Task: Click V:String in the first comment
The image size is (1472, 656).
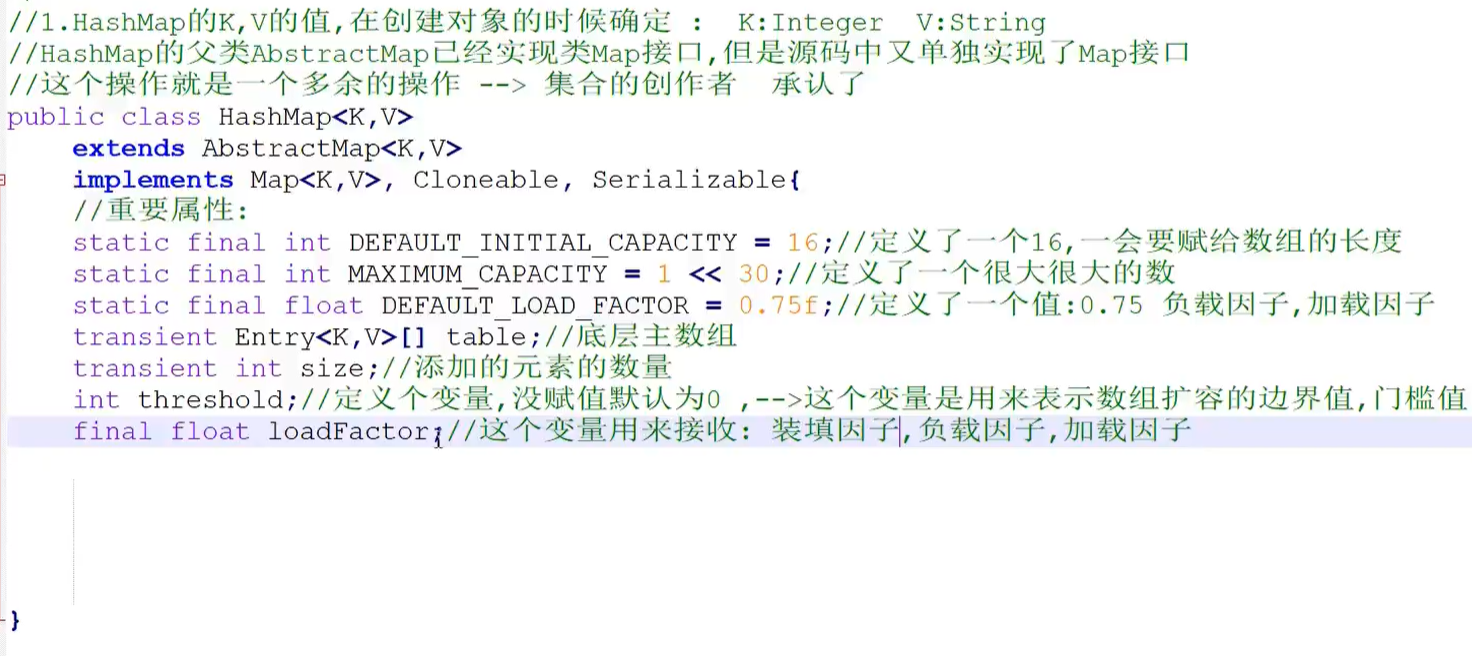Action: click(981, 22)
